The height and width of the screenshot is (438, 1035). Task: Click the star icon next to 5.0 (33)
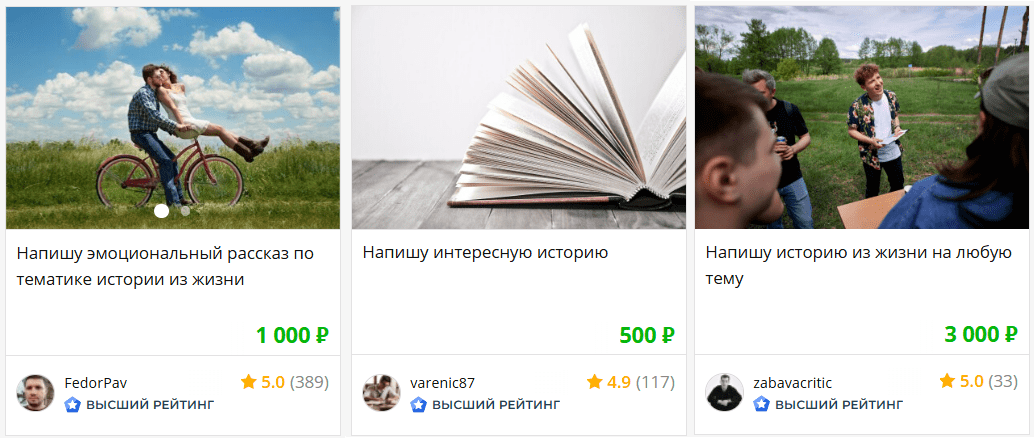coord(947,381)
